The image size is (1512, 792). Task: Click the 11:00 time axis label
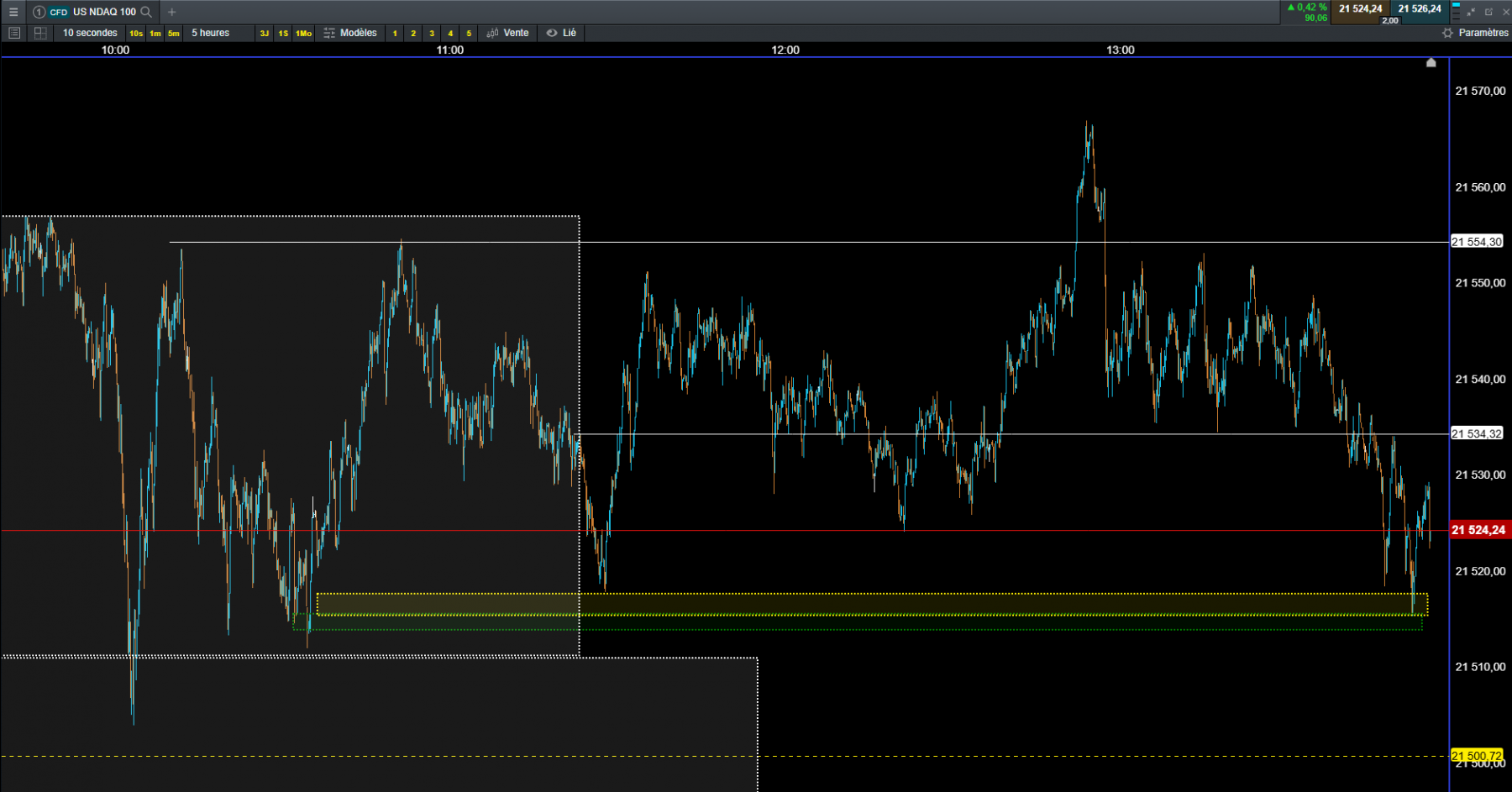click(450, 50)
